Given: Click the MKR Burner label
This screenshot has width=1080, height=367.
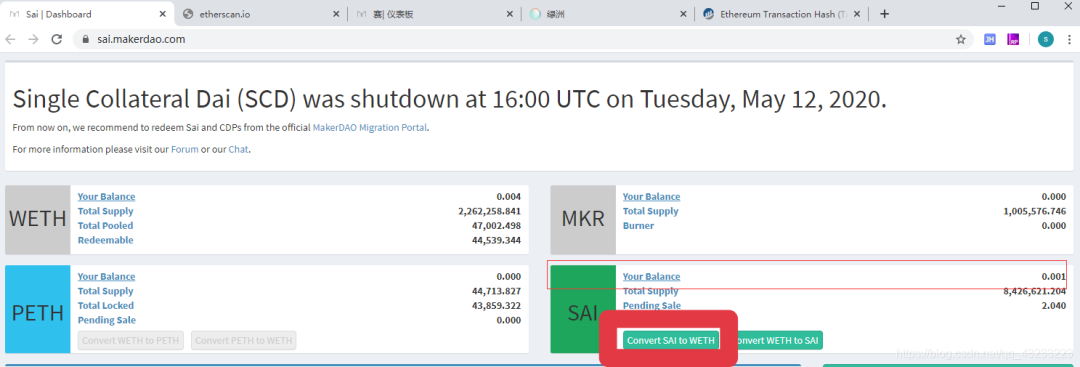Looking at the screenshot, I should [x=638, y=226].
